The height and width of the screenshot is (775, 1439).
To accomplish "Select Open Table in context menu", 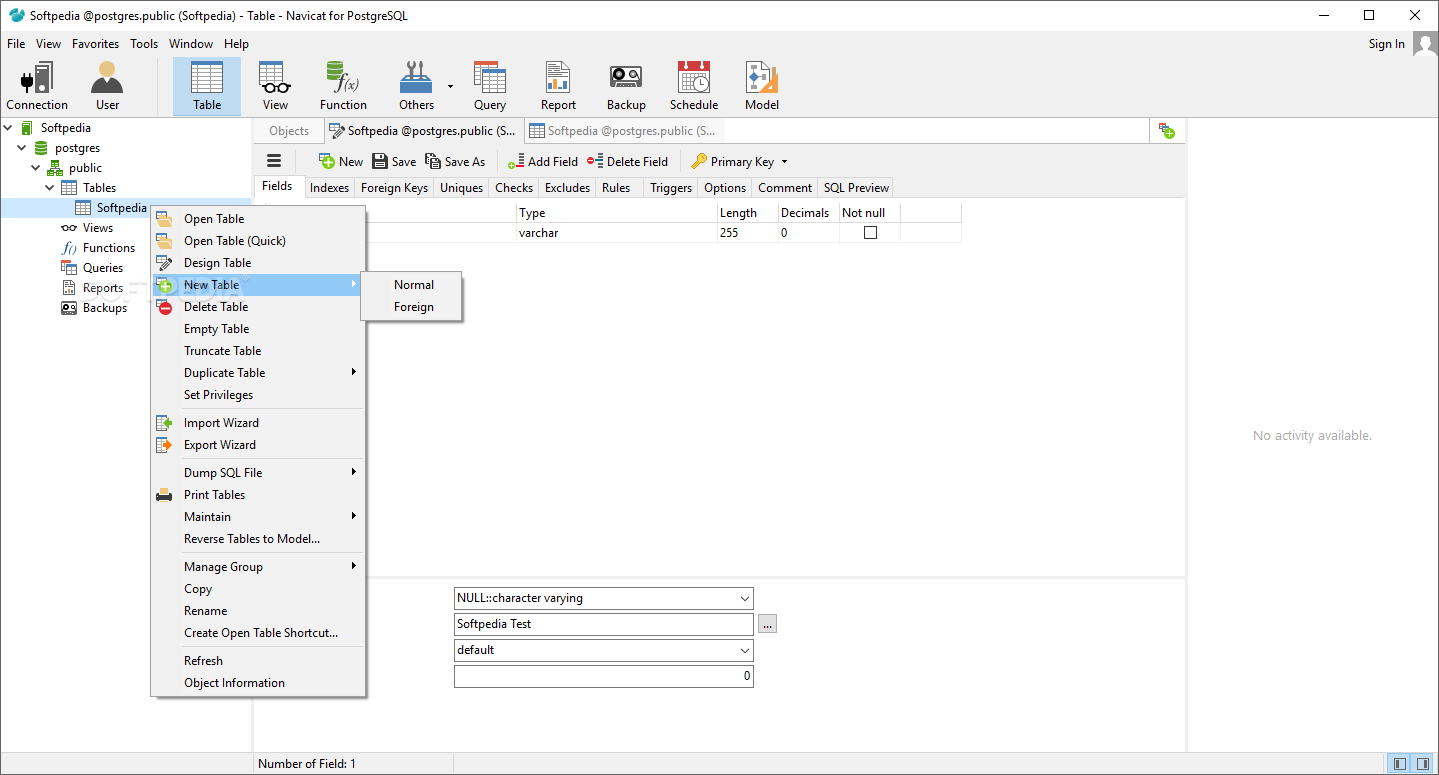I will click(x=258, y=219).
